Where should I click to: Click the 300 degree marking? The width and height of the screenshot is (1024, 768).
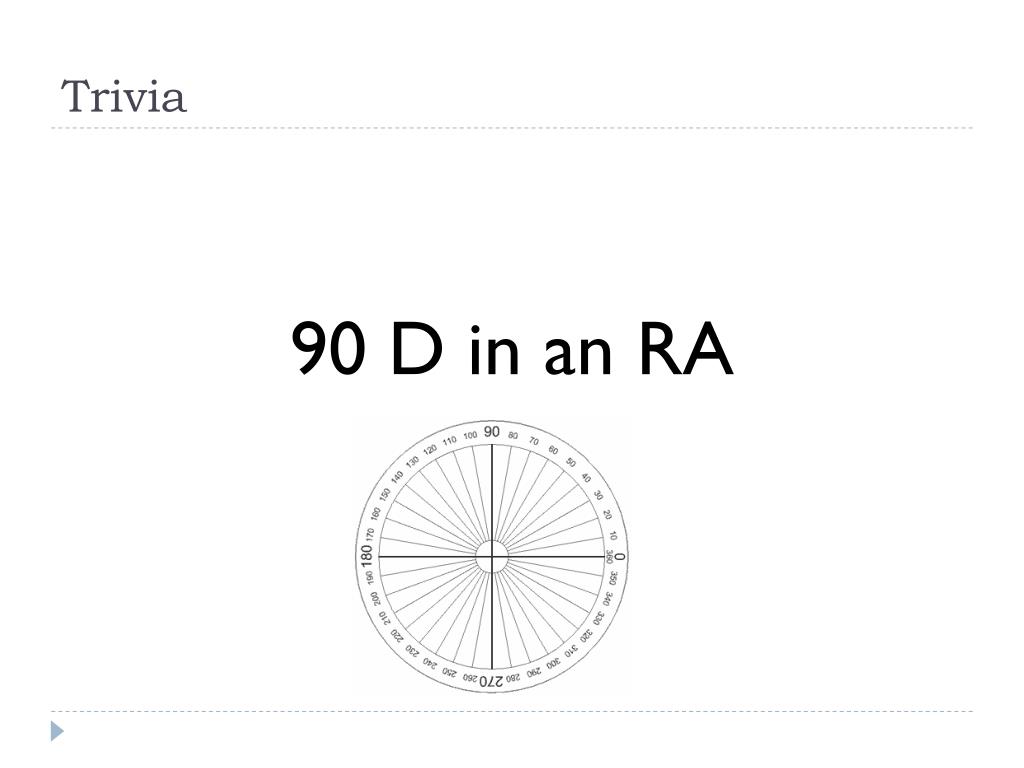553,663
